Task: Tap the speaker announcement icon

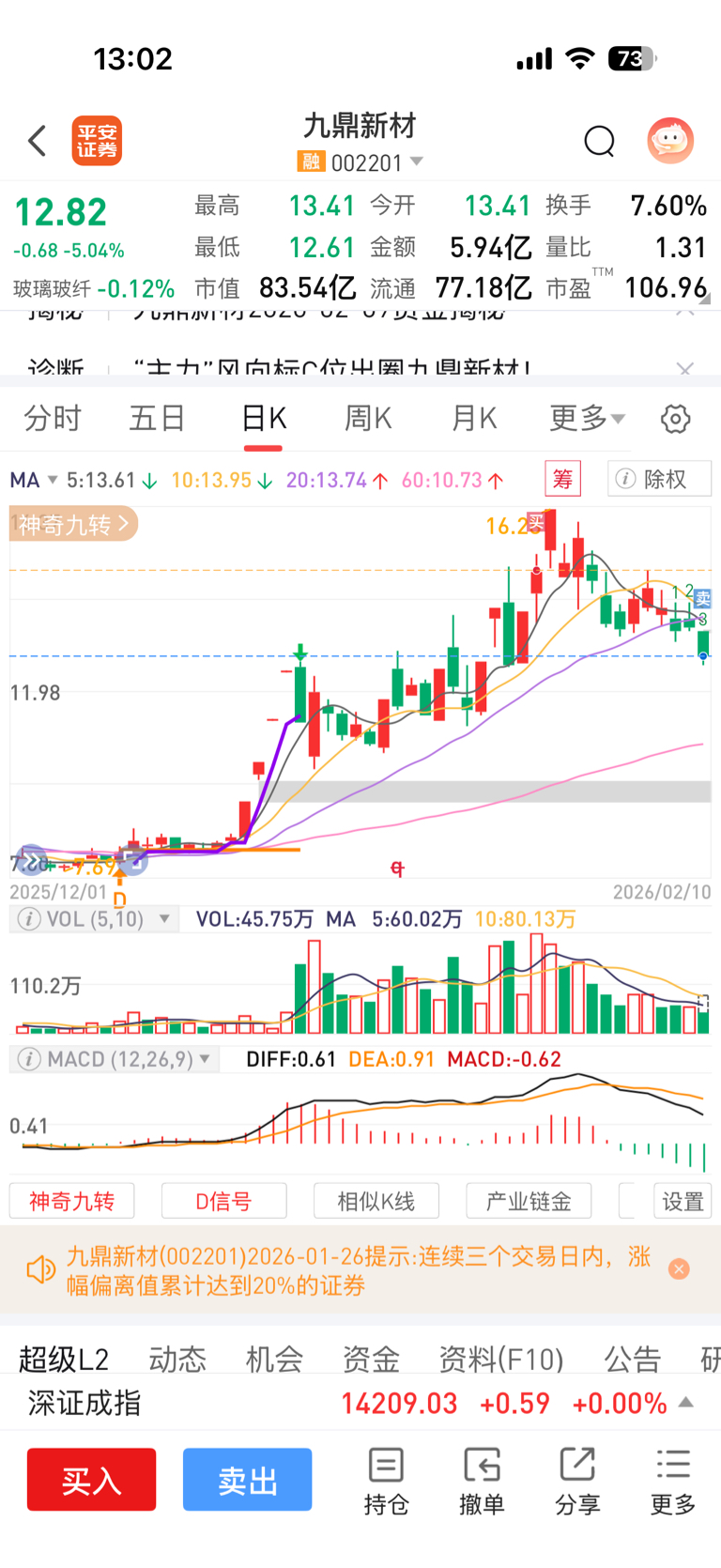Action: (41, 1270)
